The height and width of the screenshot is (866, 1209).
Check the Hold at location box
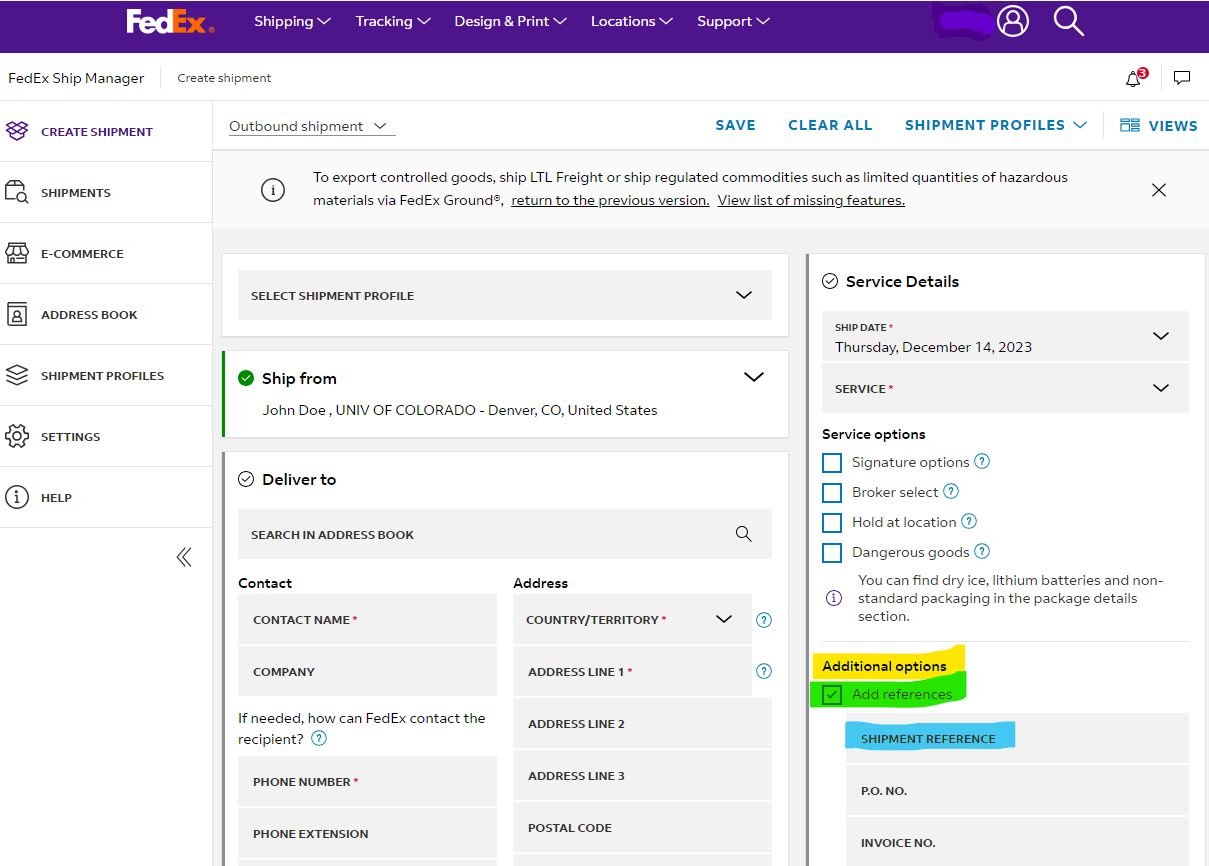click(832, 523)
